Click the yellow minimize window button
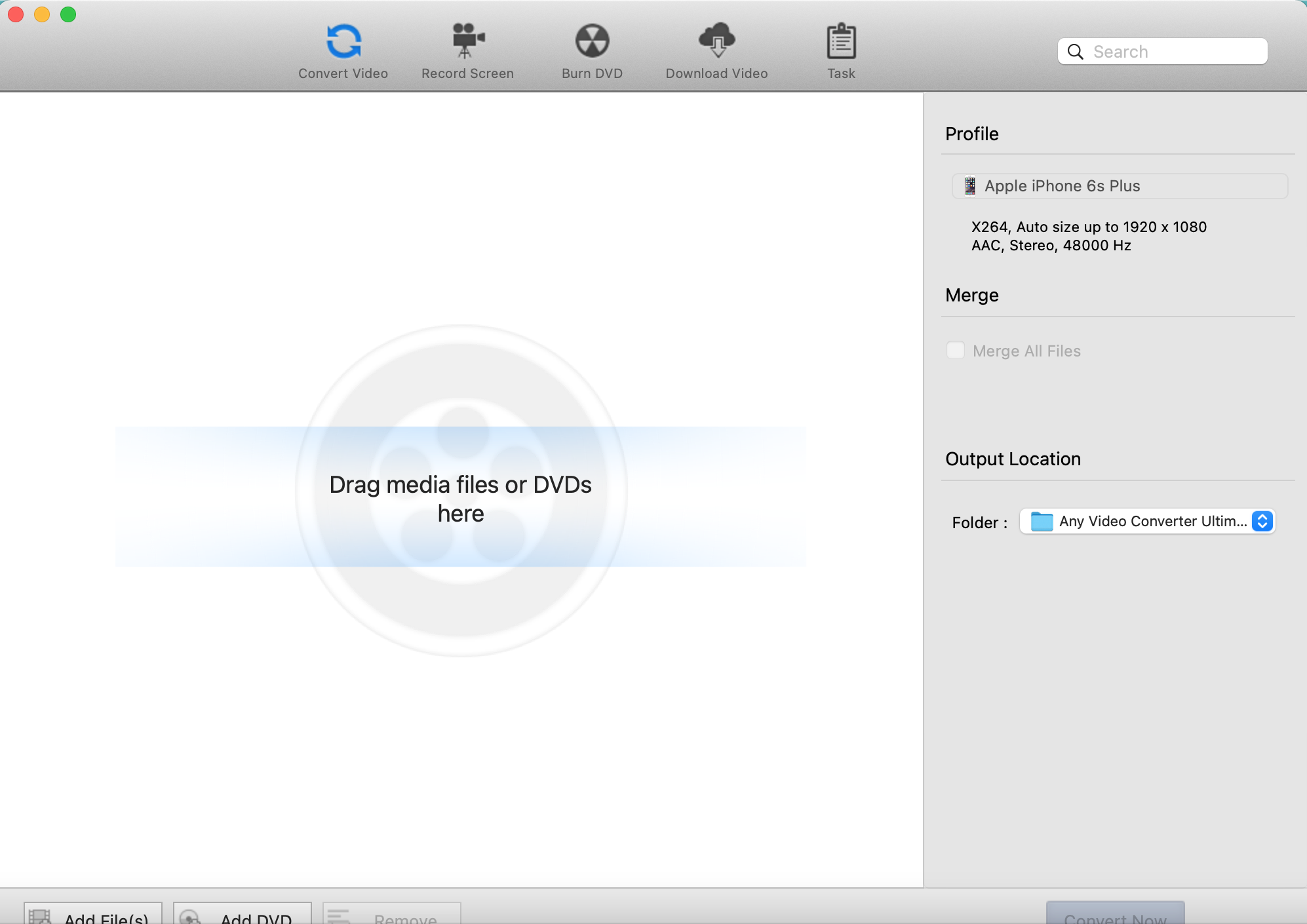This screenshot has width=1307, height=924. pyautogui.click(x=42, y=14)
